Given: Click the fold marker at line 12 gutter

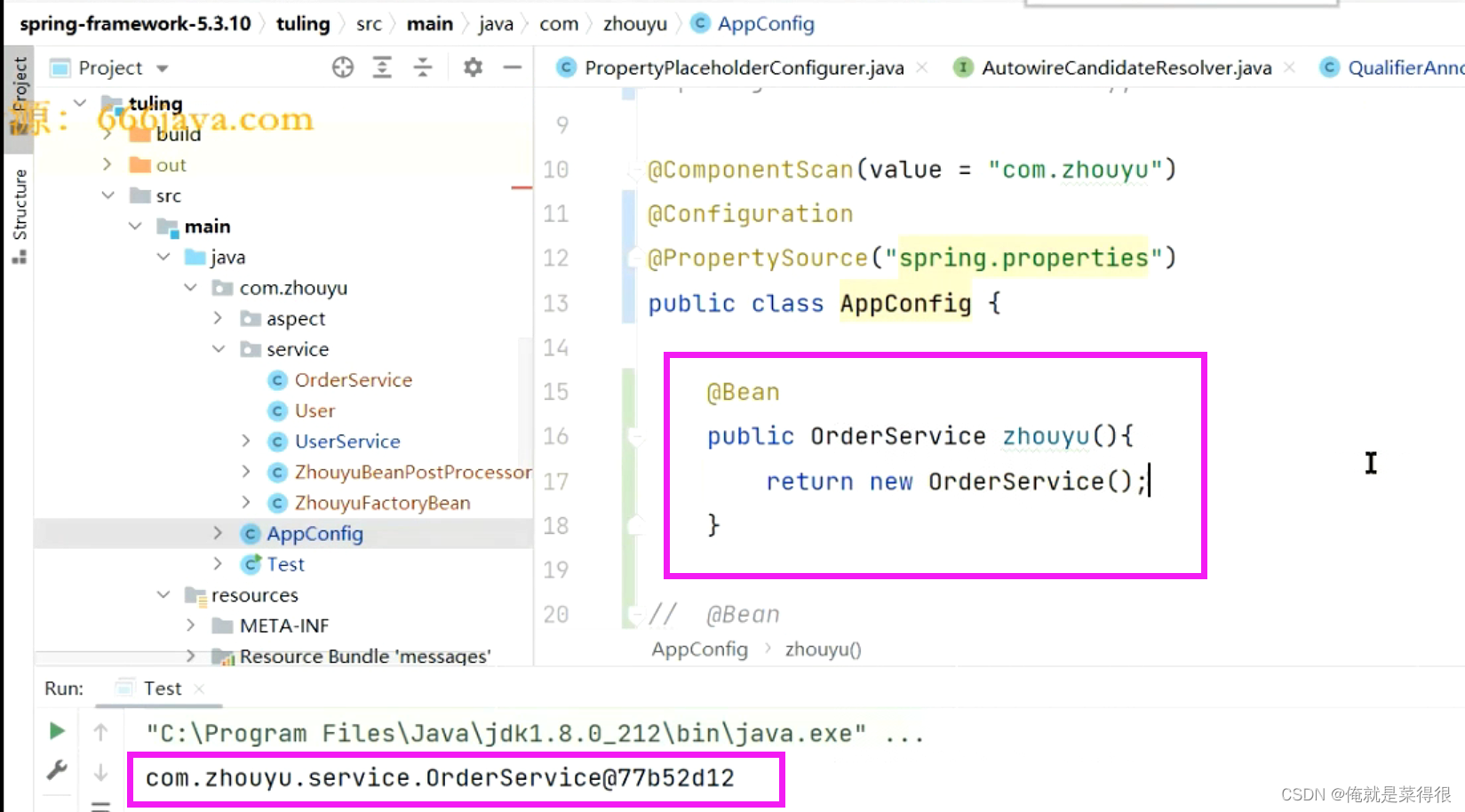Looking at the screenshot, I should point(635,258).
